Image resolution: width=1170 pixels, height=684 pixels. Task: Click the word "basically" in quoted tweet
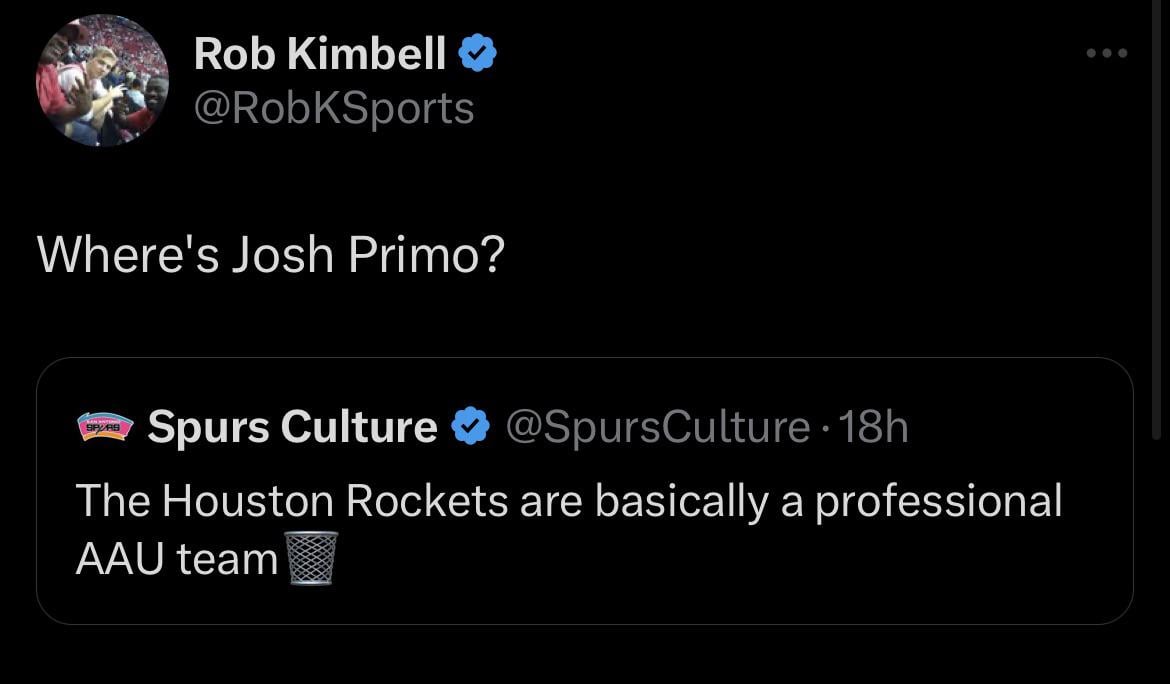click(x=681, y=500)
